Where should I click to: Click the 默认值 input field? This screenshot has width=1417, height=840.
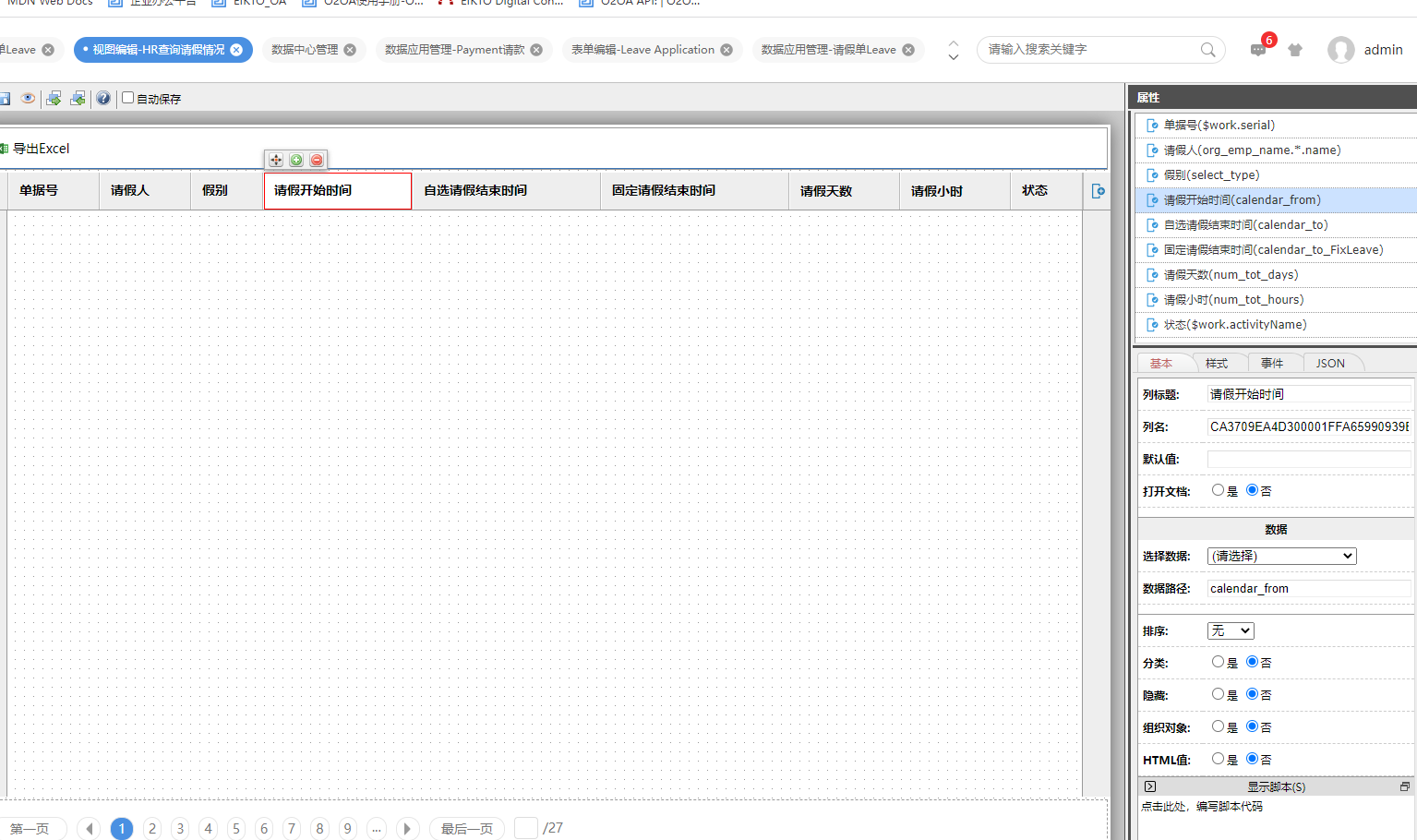click(1309, 459)
